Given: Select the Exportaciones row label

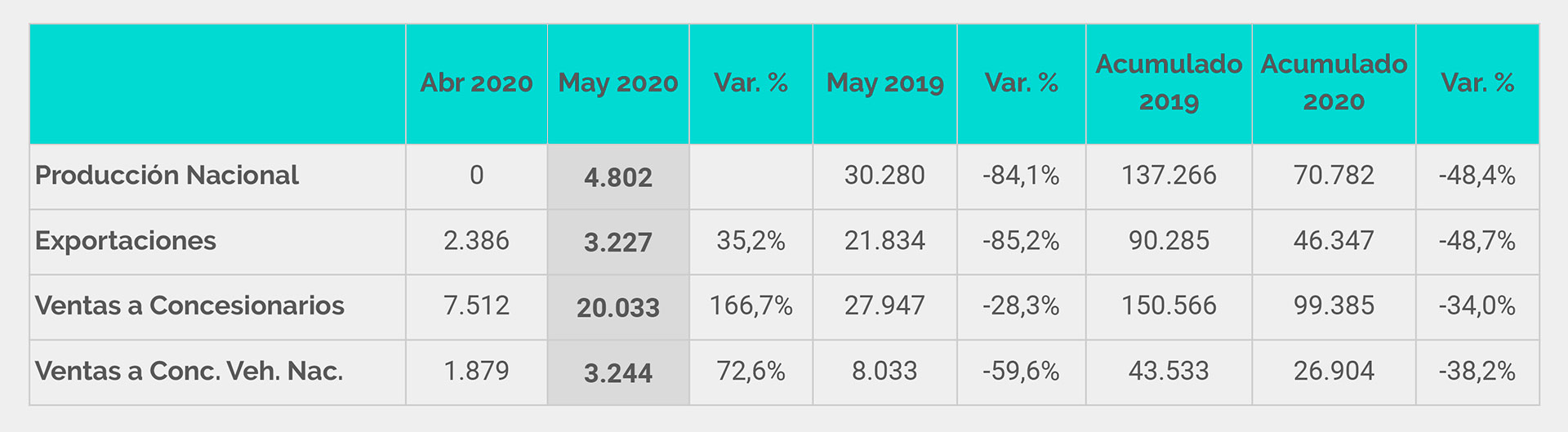Looking at the screenshot, I should tap(126, 241).
